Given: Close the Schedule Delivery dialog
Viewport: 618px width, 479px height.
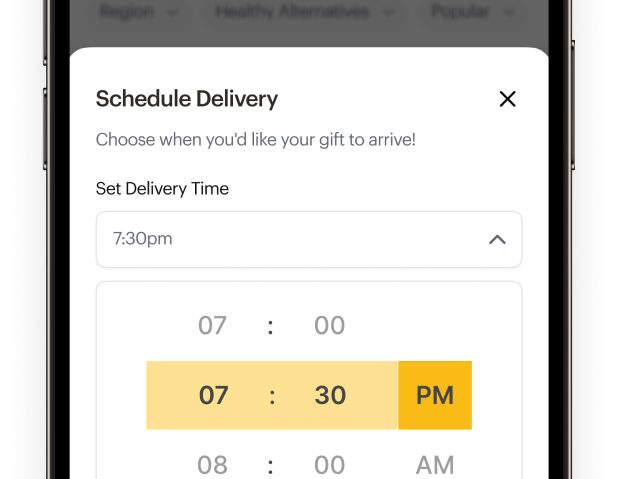Looking at the screenshot, I should tap(507, 98).
